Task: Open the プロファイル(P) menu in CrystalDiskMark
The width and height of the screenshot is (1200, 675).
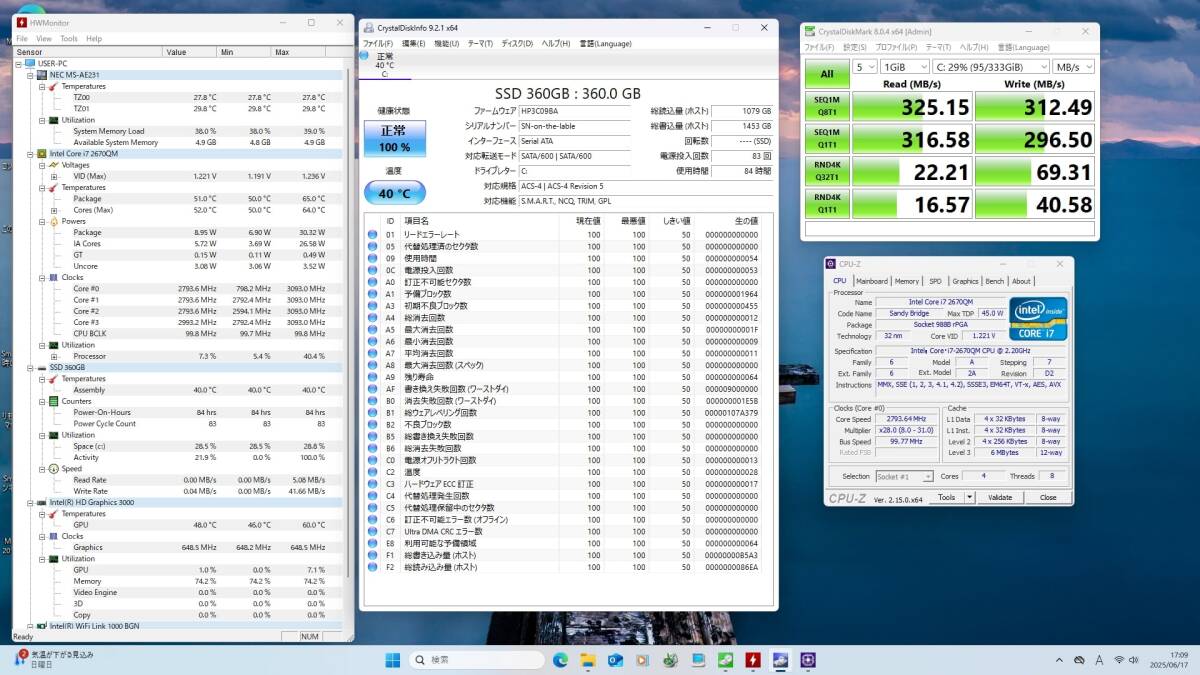Action: pyautogui.click(x=896, y=47)
